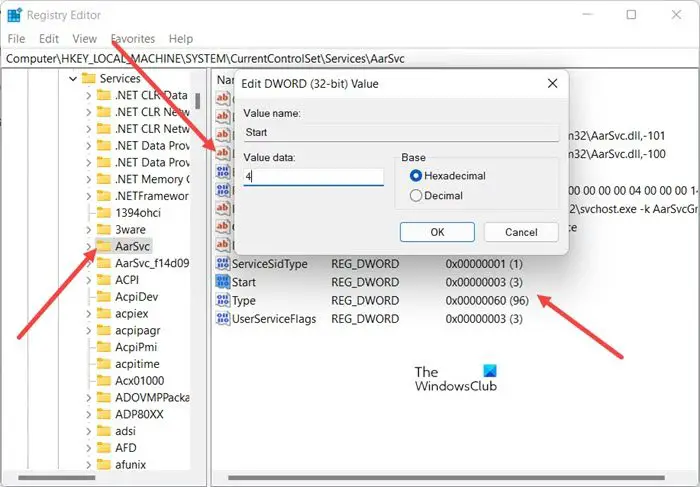Viewport: 700px width, 487px height.
Task: Click the Acx01000 folder icon
Action: click(x=104, y=380)
